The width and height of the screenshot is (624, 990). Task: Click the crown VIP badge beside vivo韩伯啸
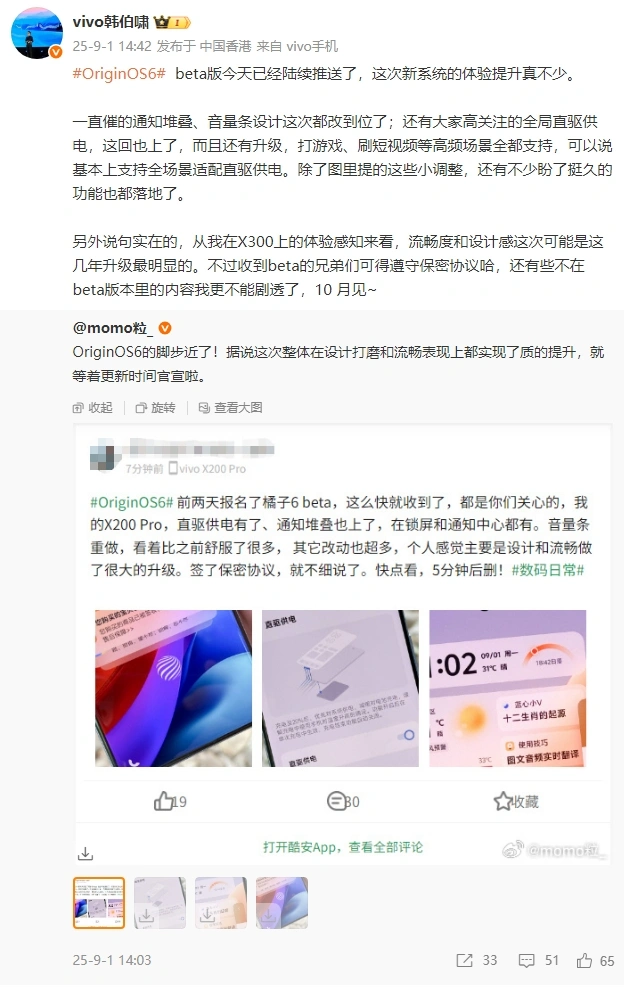(172, 23)
